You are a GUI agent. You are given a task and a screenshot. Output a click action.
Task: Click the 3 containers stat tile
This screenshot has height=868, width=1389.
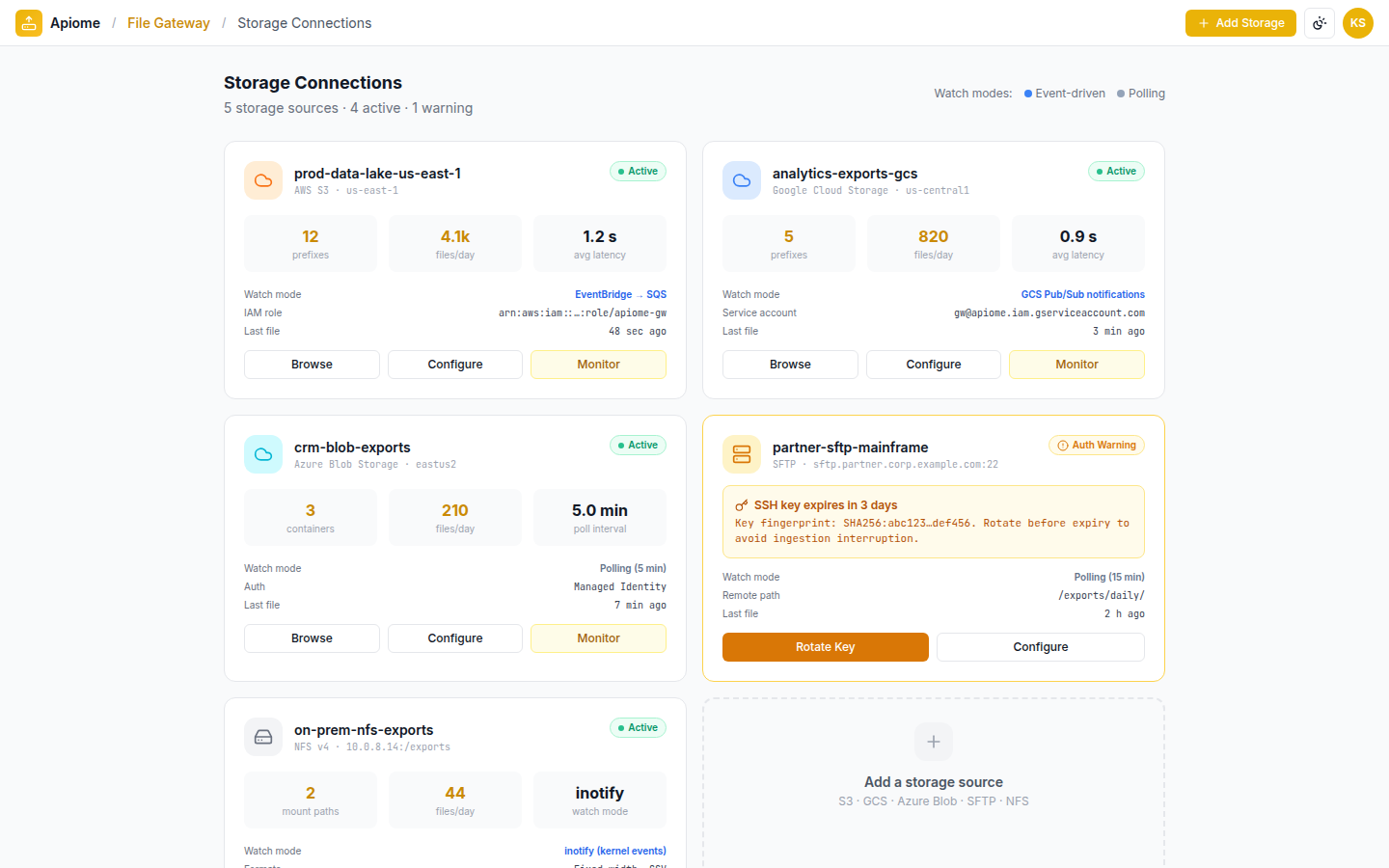click(311, 517)
